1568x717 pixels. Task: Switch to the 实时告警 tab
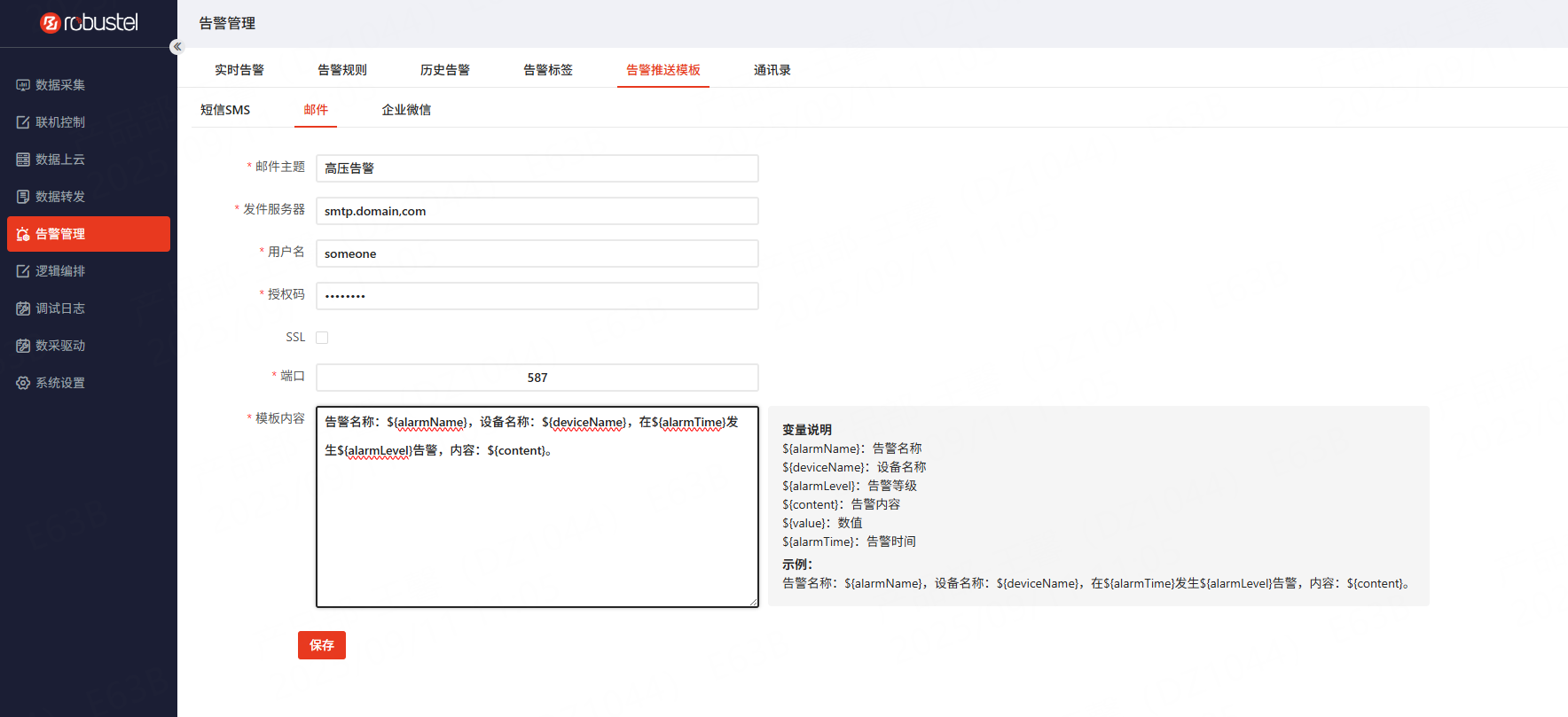pyautogui.click(x=239, y=70)
